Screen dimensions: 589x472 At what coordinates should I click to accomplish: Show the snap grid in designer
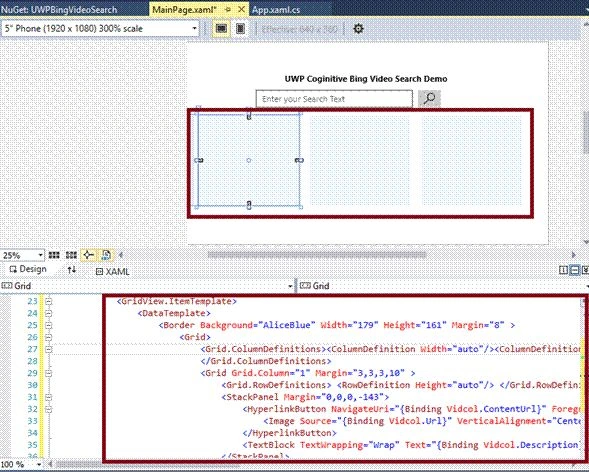[54, 255]
